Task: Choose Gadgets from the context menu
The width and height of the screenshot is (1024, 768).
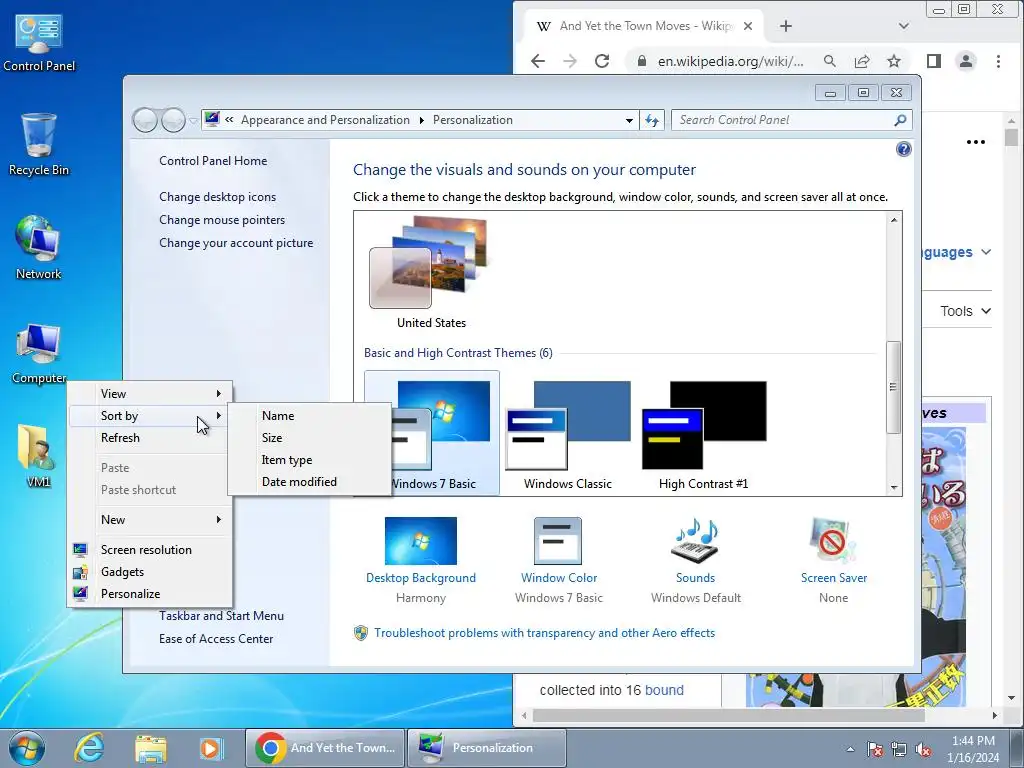Action: click(150, 571)
